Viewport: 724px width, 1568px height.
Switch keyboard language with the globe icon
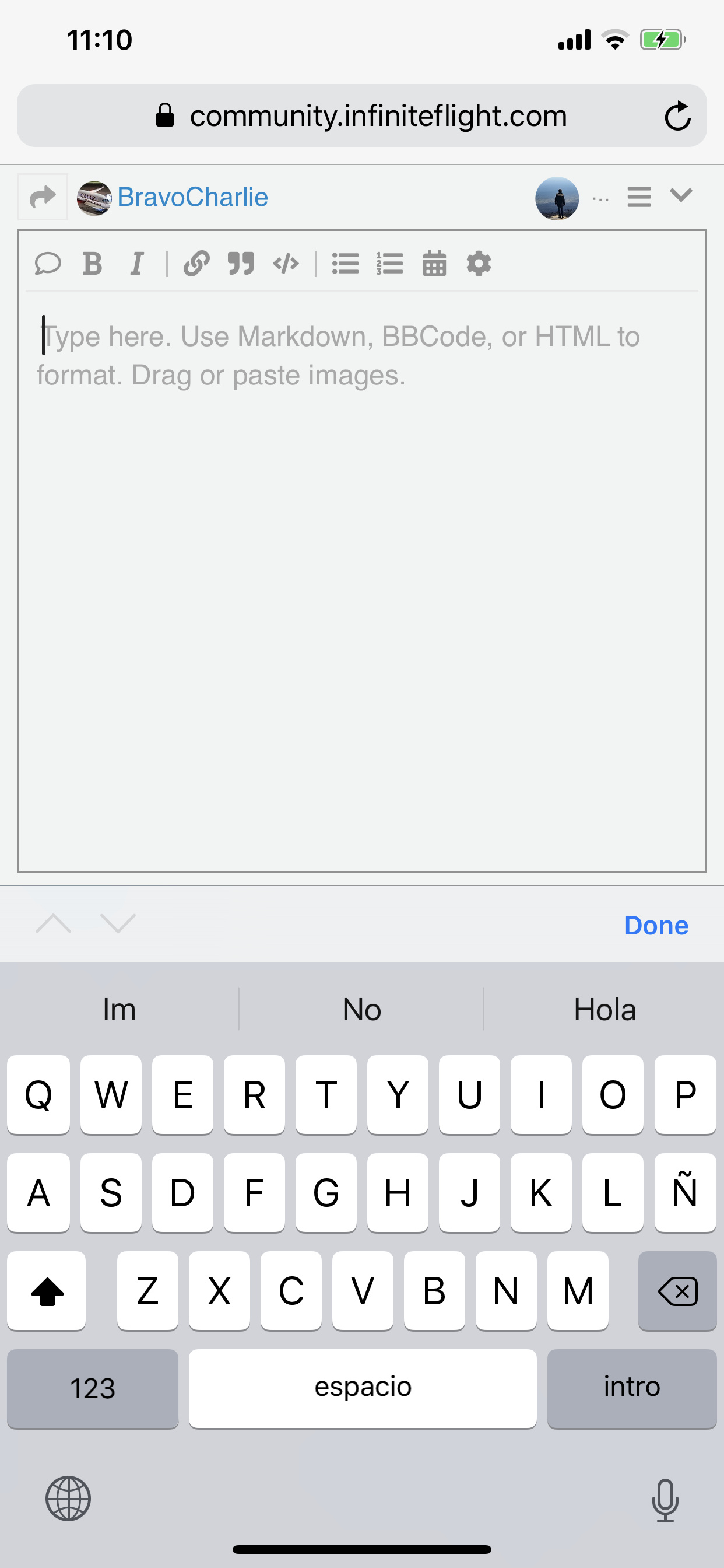pyautogui.click(x=68, y=1498)
